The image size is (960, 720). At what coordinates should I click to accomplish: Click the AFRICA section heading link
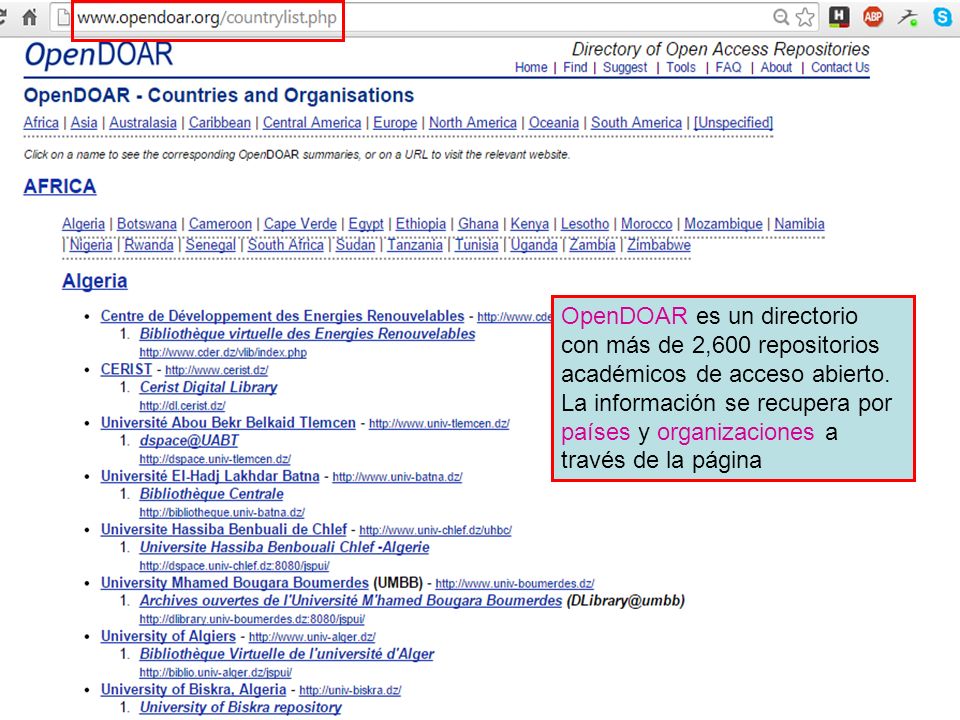[x=60, y=186]
